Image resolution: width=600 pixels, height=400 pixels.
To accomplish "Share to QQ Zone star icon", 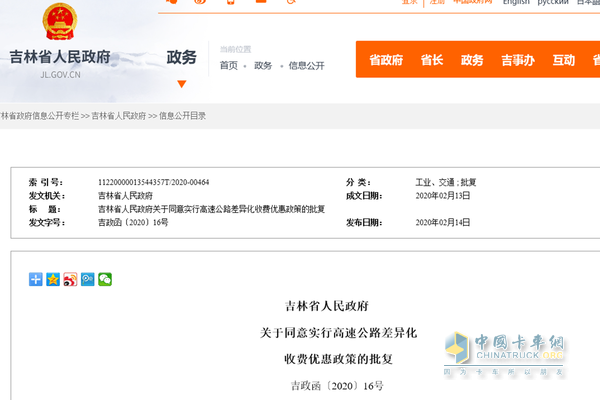I will 53,279.
